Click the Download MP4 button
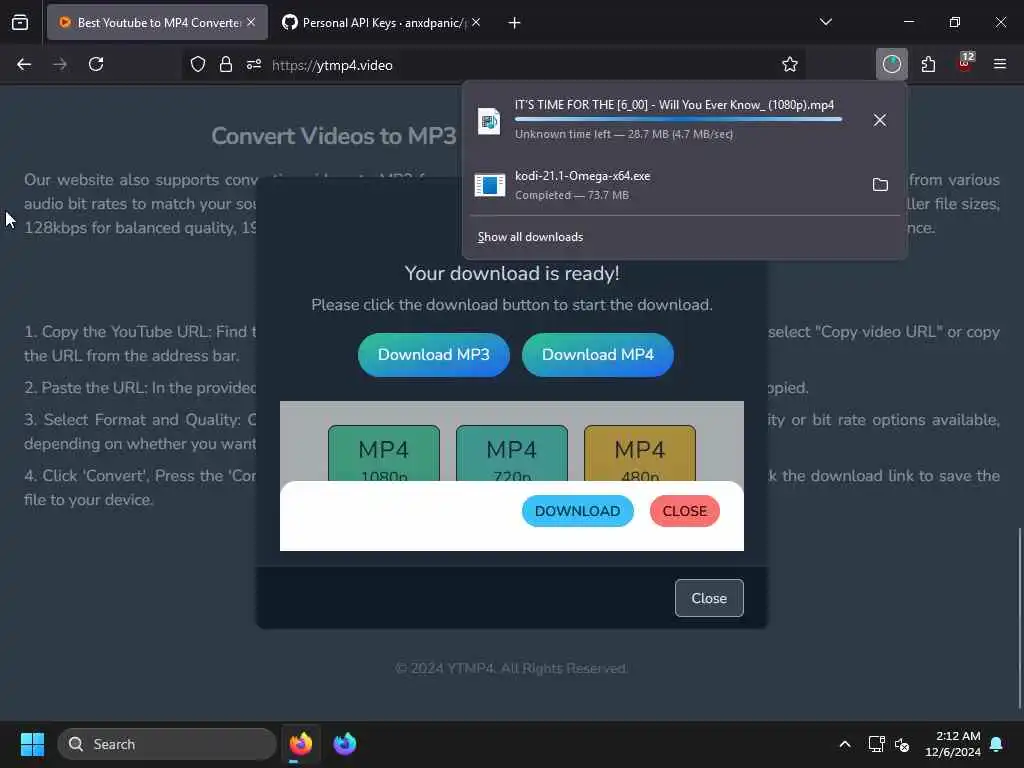 tap(598, 355)
